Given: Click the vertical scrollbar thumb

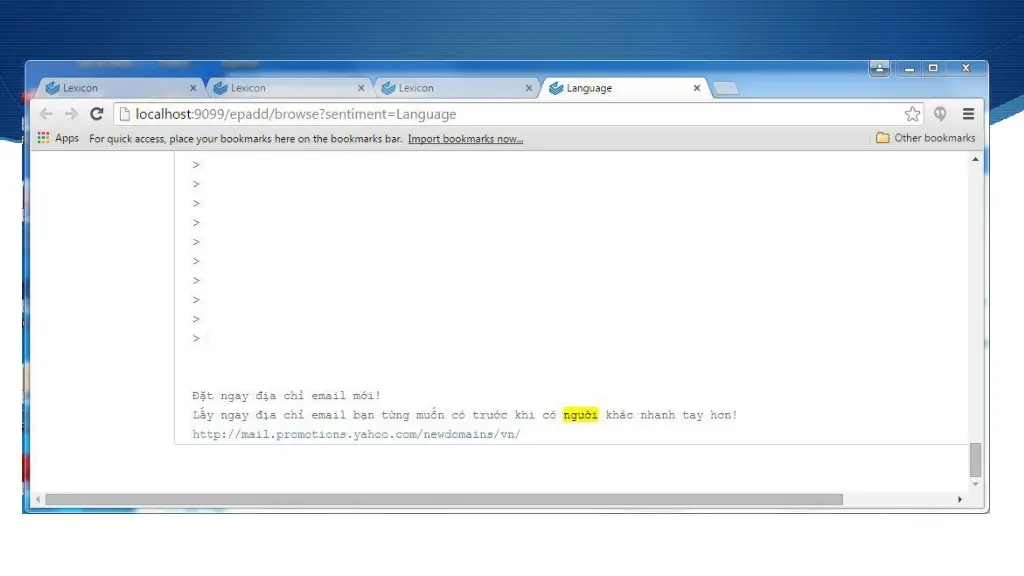Looking at the screenshot, I should click(x=975, y=460).
